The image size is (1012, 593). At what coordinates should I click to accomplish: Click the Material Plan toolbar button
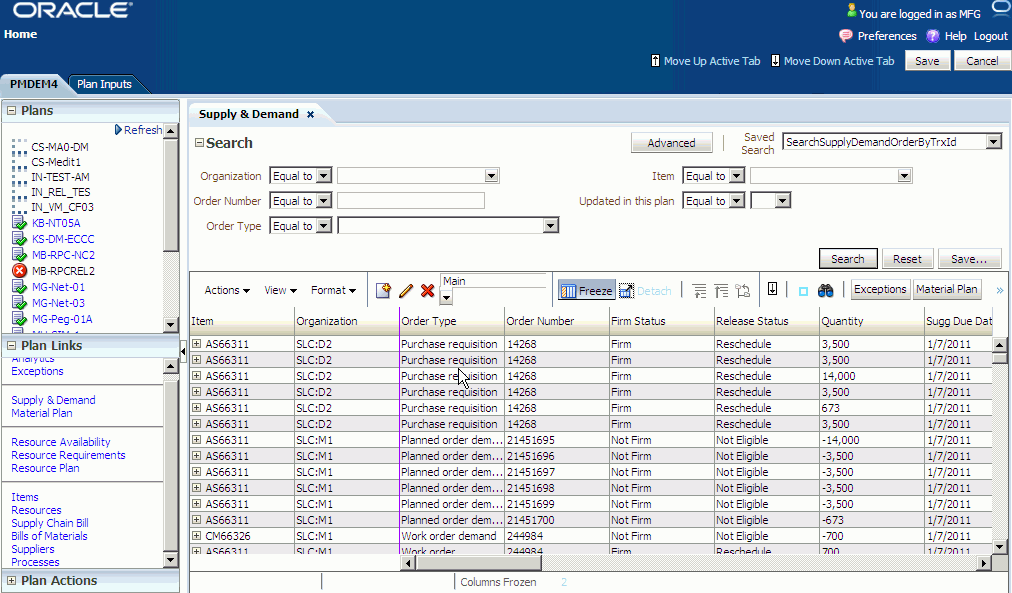(x=947, y=289)
